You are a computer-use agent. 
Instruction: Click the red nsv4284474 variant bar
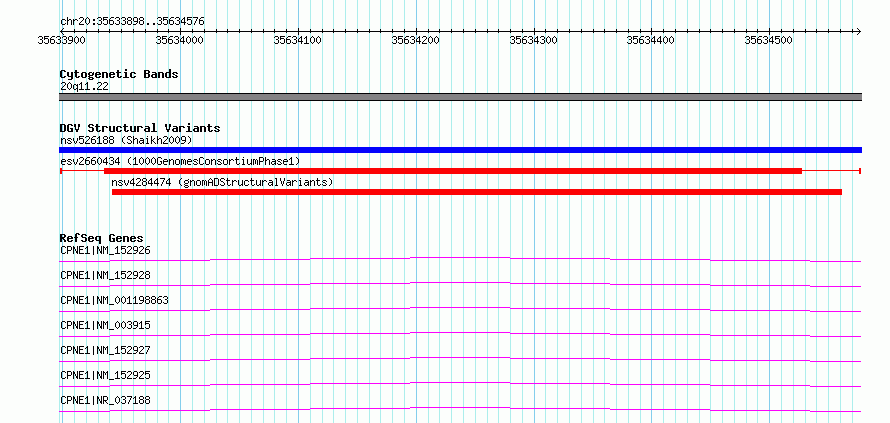click(477, 192)
